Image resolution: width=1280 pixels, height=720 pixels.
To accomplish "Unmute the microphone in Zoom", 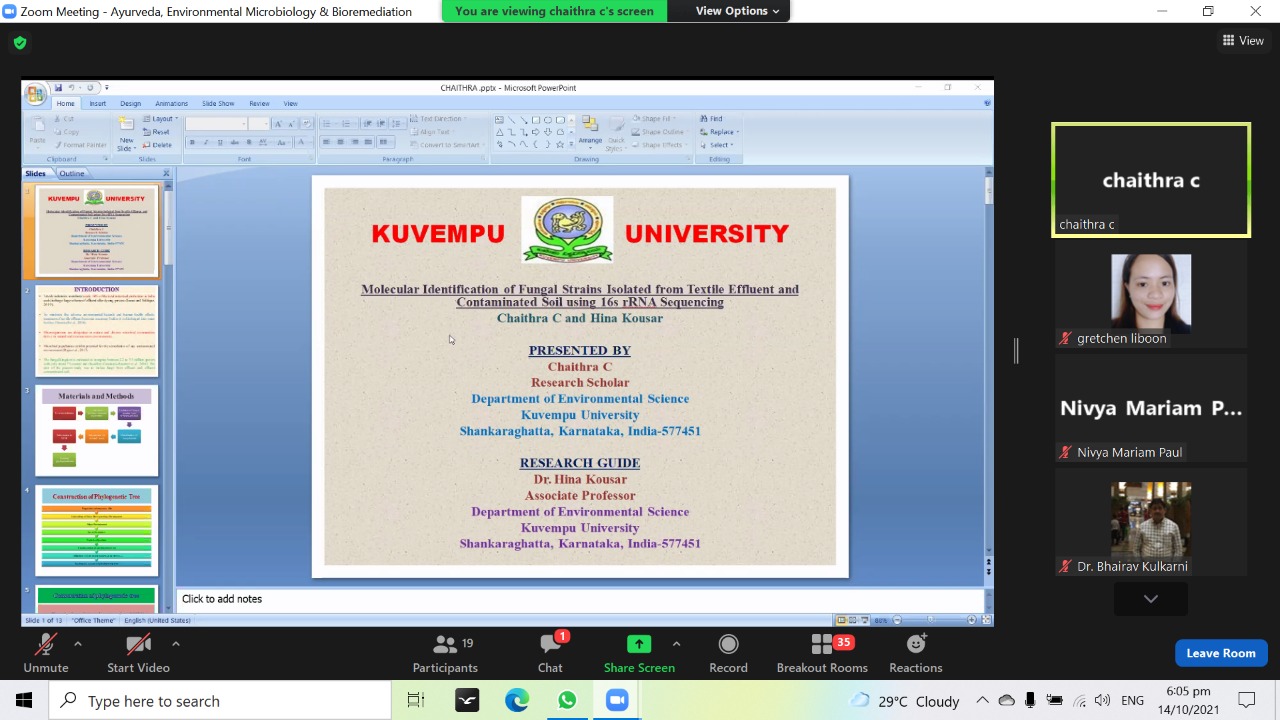I will (x=46, y=653).
